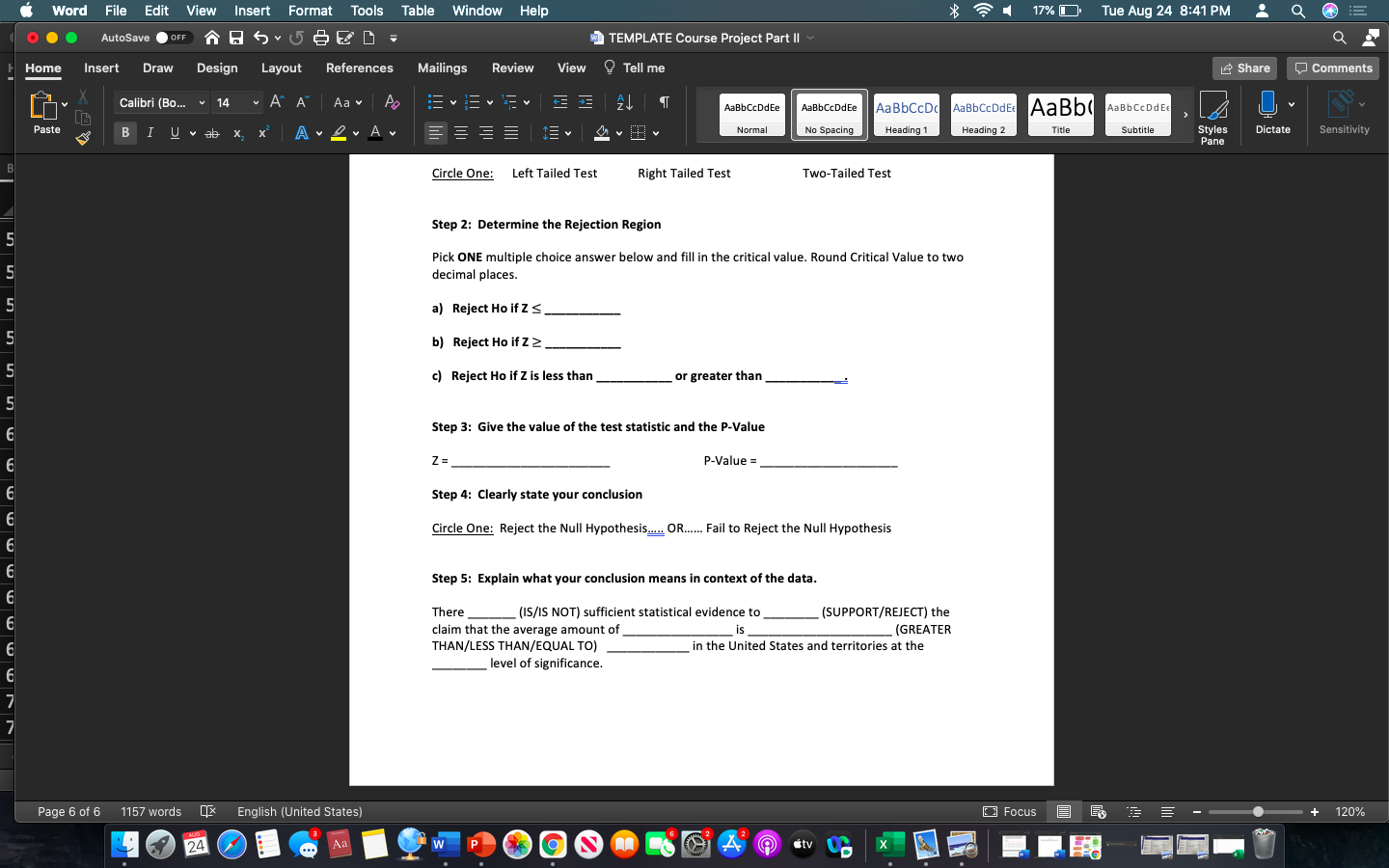Click the Undo arrow icon
The height and width of the screenshot is (868, 1389).
point(260,38)
